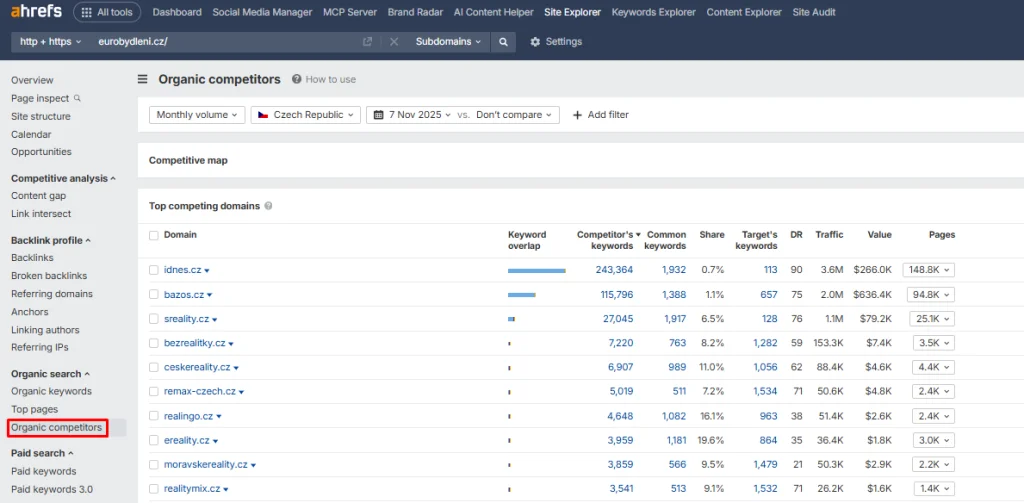Click the sreality.cz keyword overlap bar
Viewport: 1024px width, 503px height.
(x=511, y=319)
